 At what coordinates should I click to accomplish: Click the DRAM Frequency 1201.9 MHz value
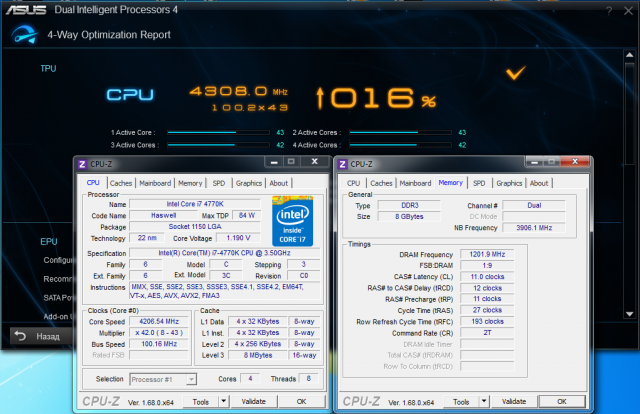click(487, 254)
